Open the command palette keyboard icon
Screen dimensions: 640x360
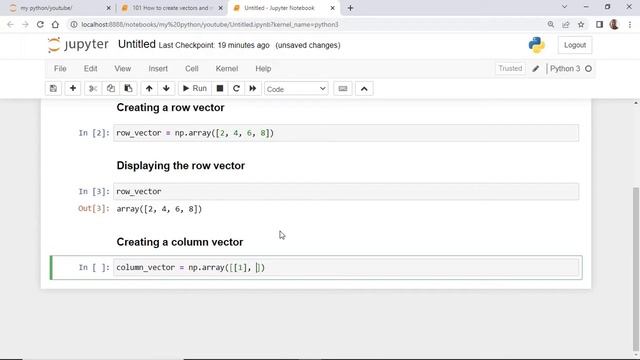(x=343, y=89)
